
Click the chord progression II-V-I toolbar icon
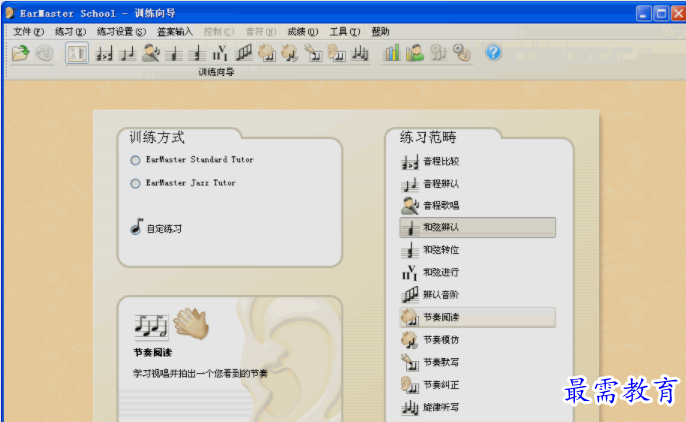[x=220, y=53]
